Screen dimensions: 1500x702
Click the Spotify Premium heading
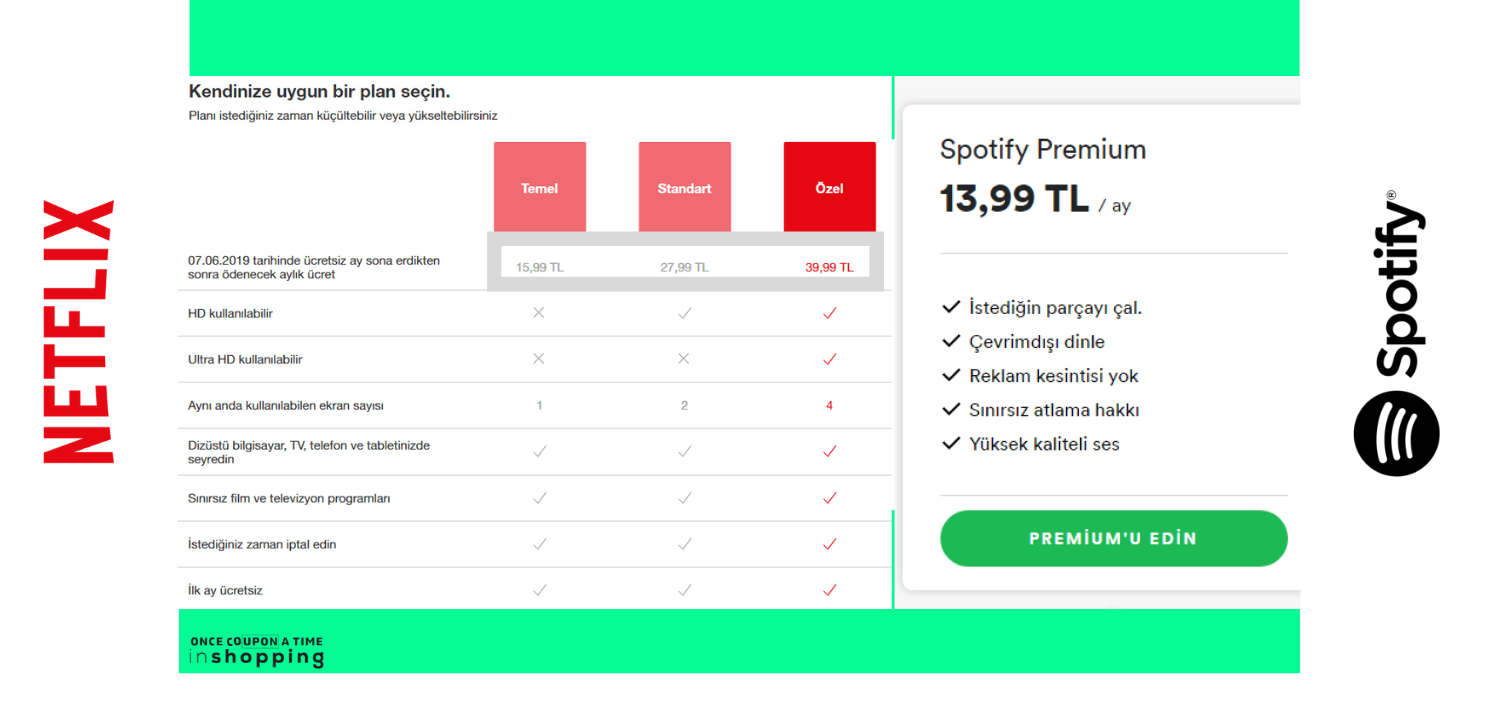coord(1043,150)
